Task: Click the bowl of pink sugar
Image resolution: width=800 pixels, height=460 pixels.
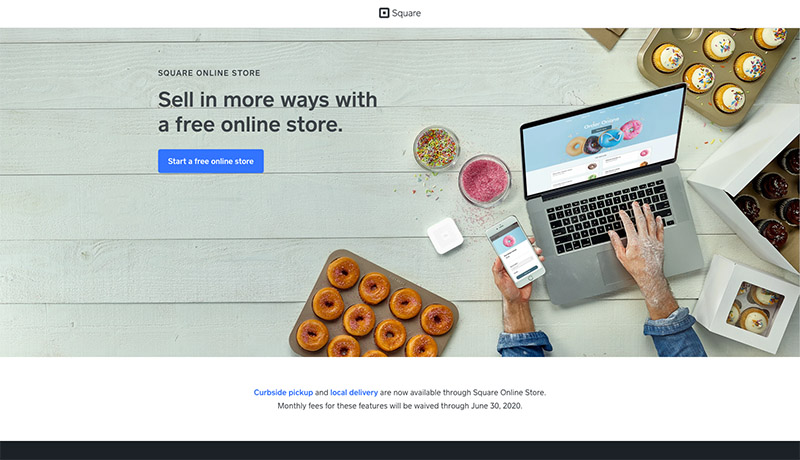Action: [x=484, y=180]
